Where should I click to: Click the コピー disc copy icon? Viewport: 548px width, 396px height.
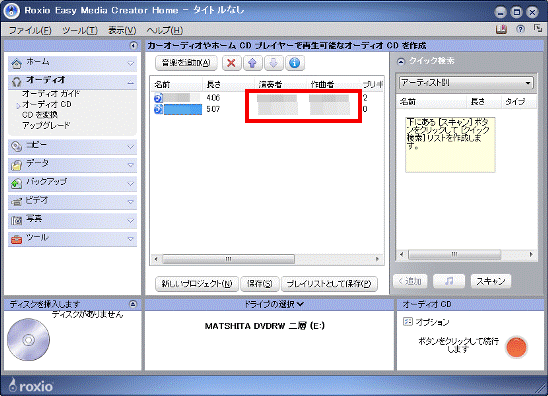click(16, 146)
